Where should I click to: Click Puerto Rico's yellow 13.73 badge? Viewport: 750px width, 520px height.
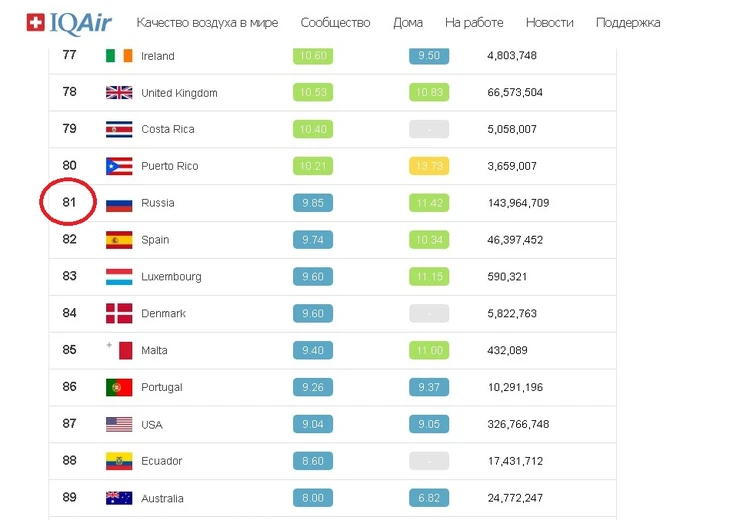[428, 166]
